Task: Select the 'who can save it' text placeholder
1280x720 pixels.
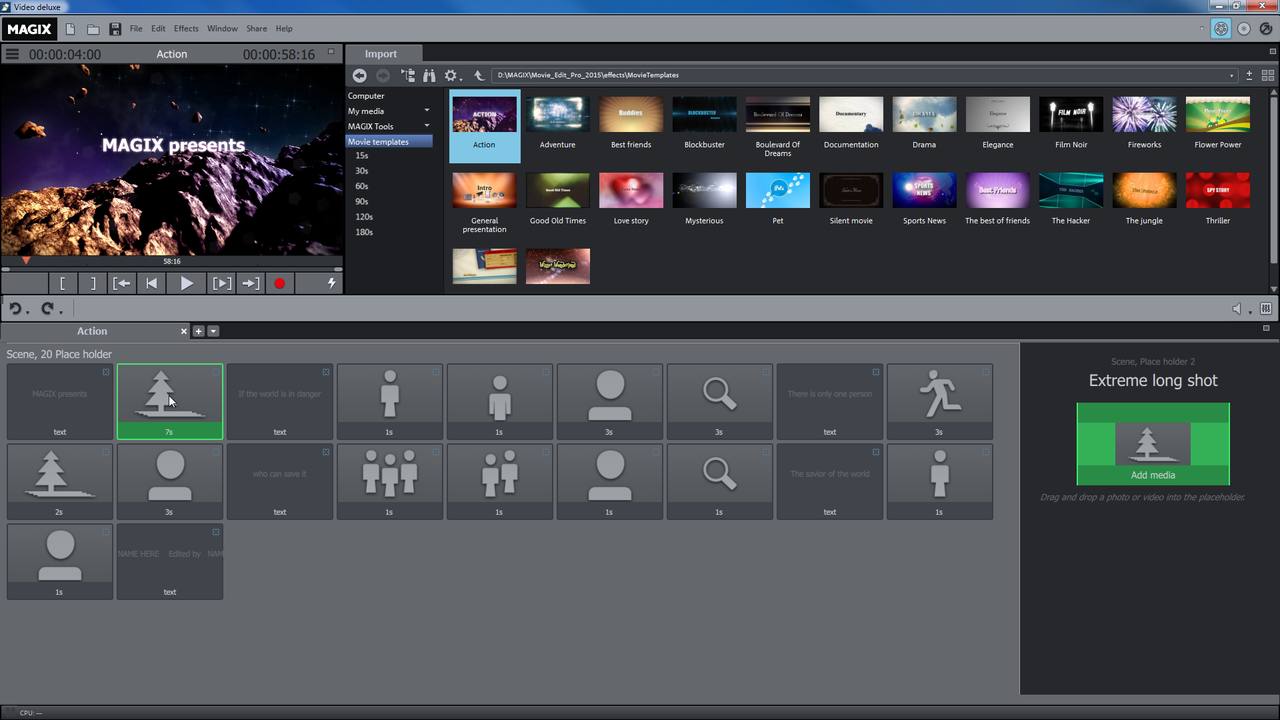Action: point(280,482)
